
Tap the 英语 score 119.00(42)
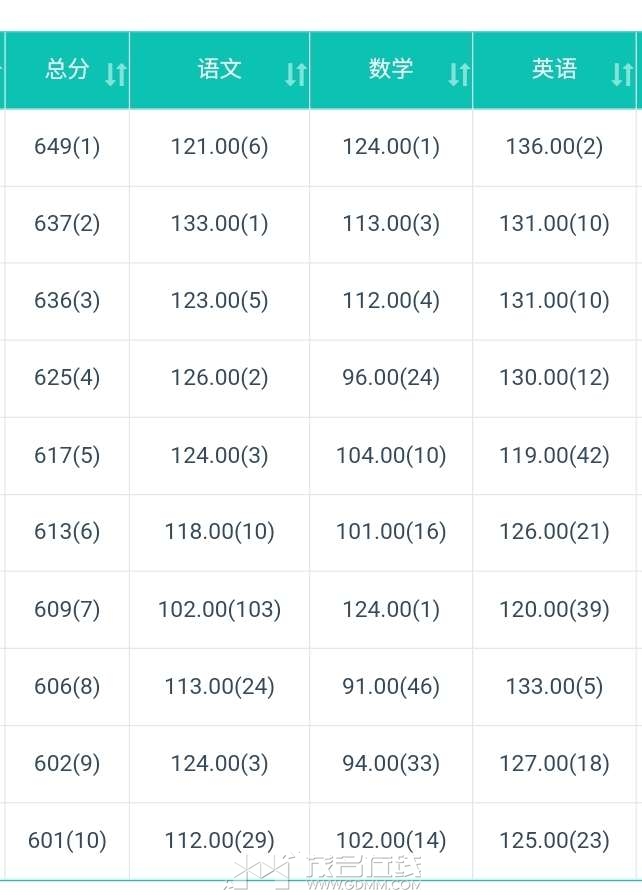pyautogui.click(x=555, y=455)
